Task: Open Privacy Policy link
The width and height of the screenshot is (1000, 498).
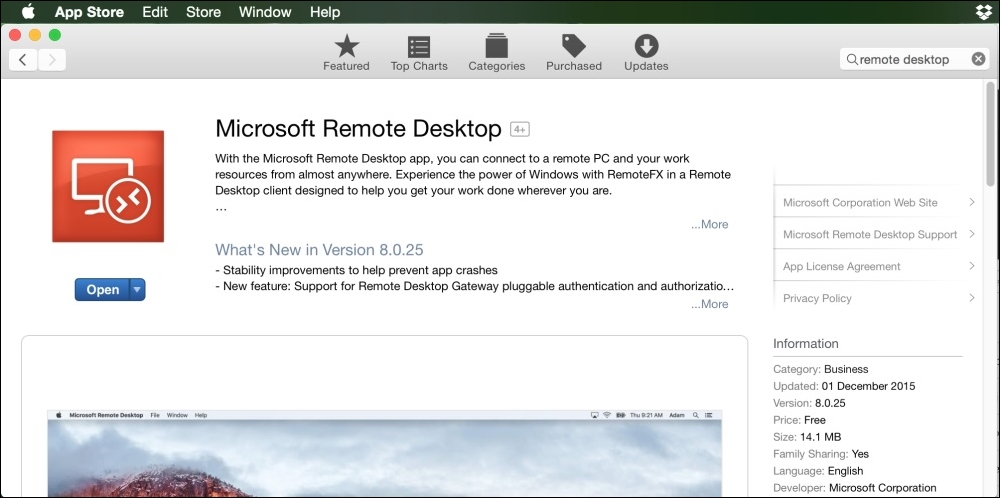Action: [817, 298]
